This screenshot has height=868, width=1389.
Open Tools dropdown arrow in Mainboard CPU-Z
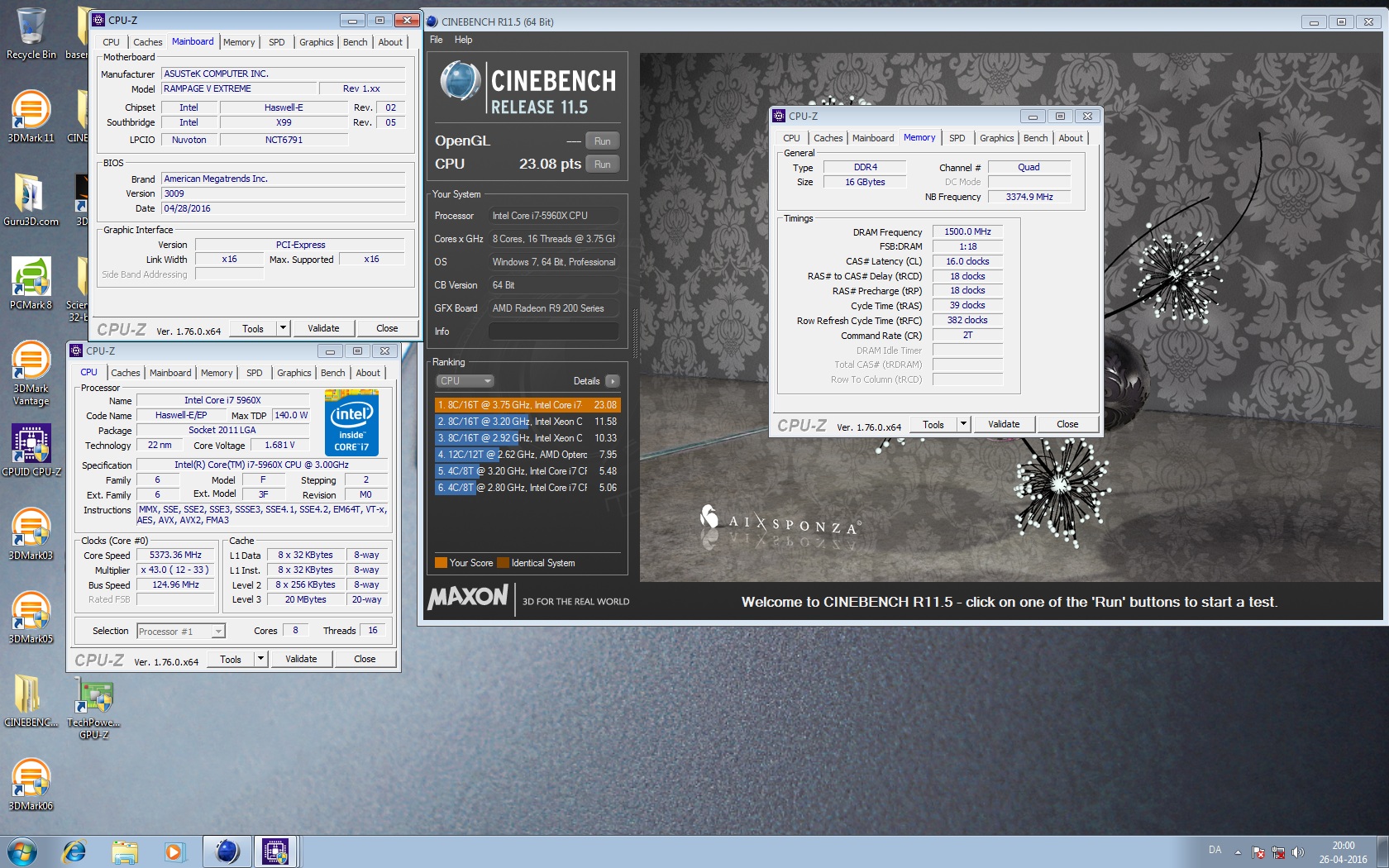point(283,328)
